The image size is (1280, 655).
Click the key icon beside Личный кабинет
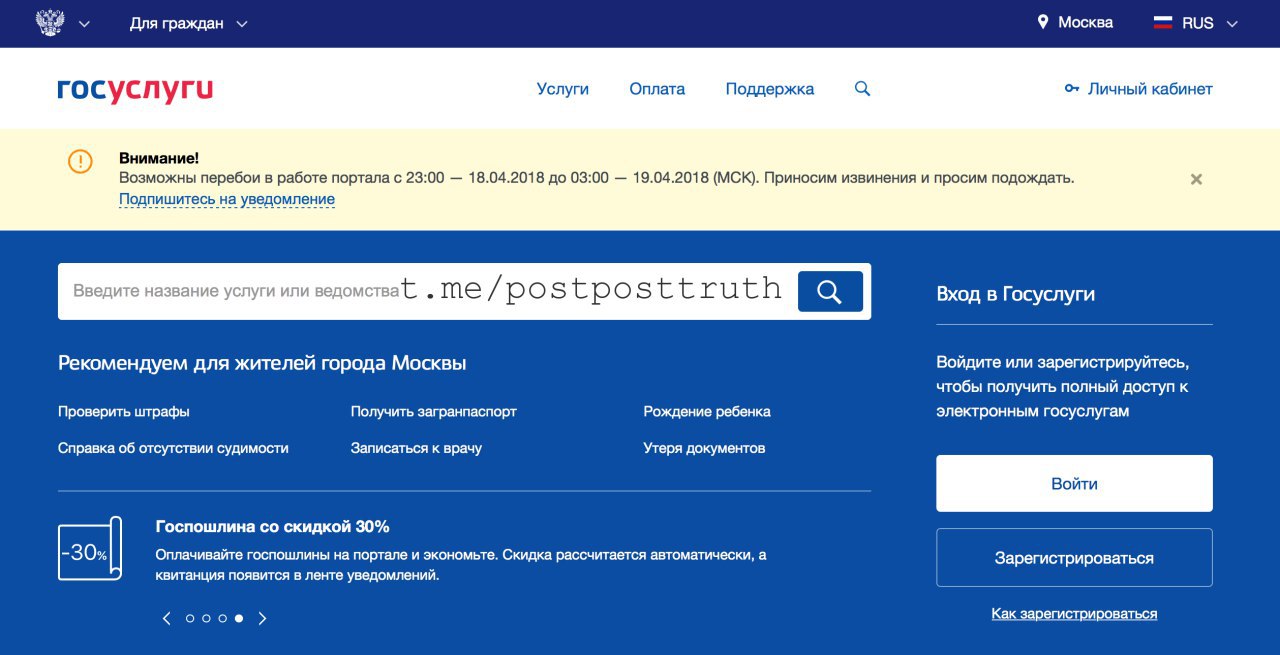[x=1072, y=89]
